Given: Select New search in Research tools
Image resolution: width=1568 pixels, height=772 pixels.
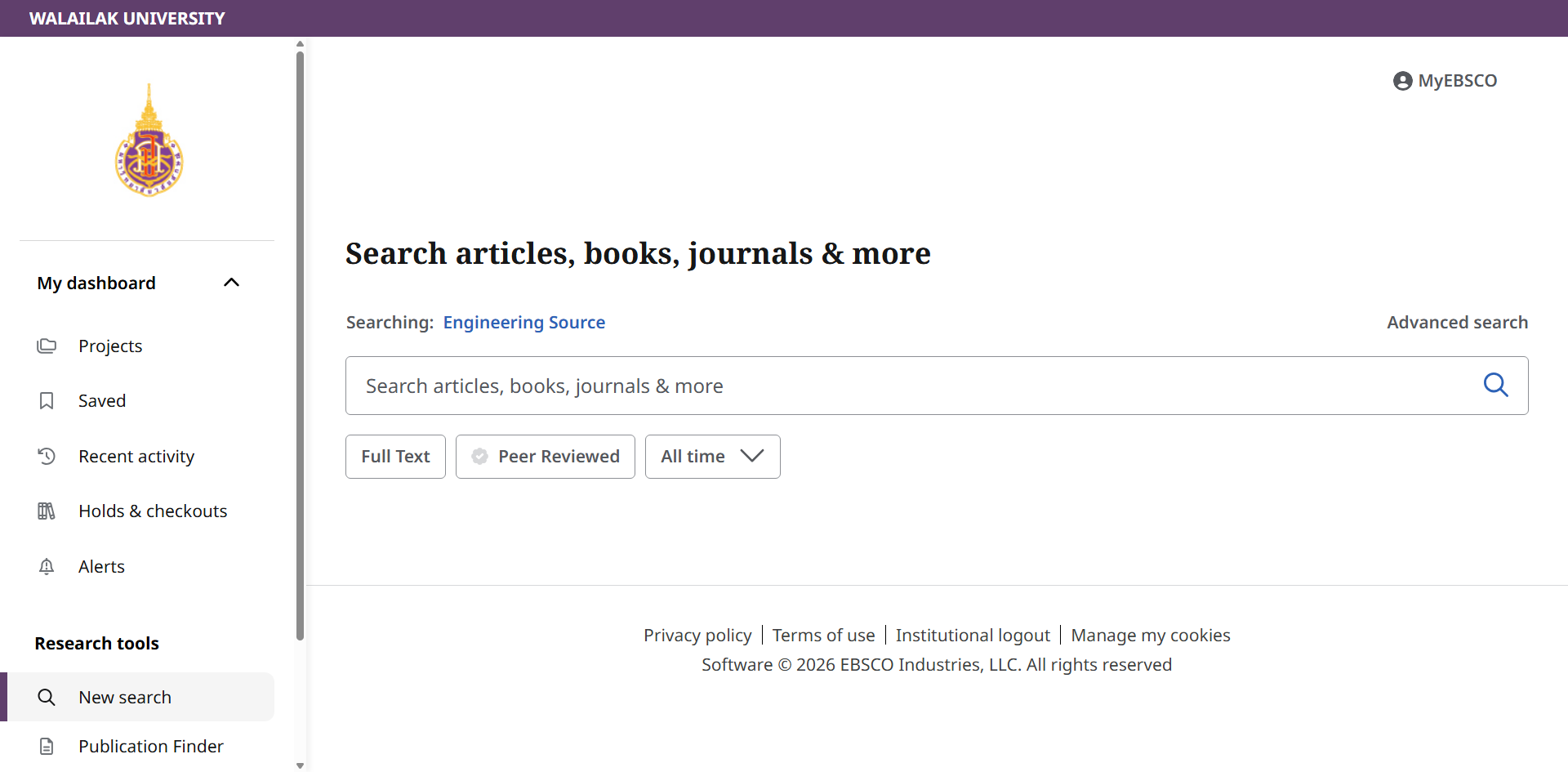Looking at the screenshot, I should [x=125, y=697].
